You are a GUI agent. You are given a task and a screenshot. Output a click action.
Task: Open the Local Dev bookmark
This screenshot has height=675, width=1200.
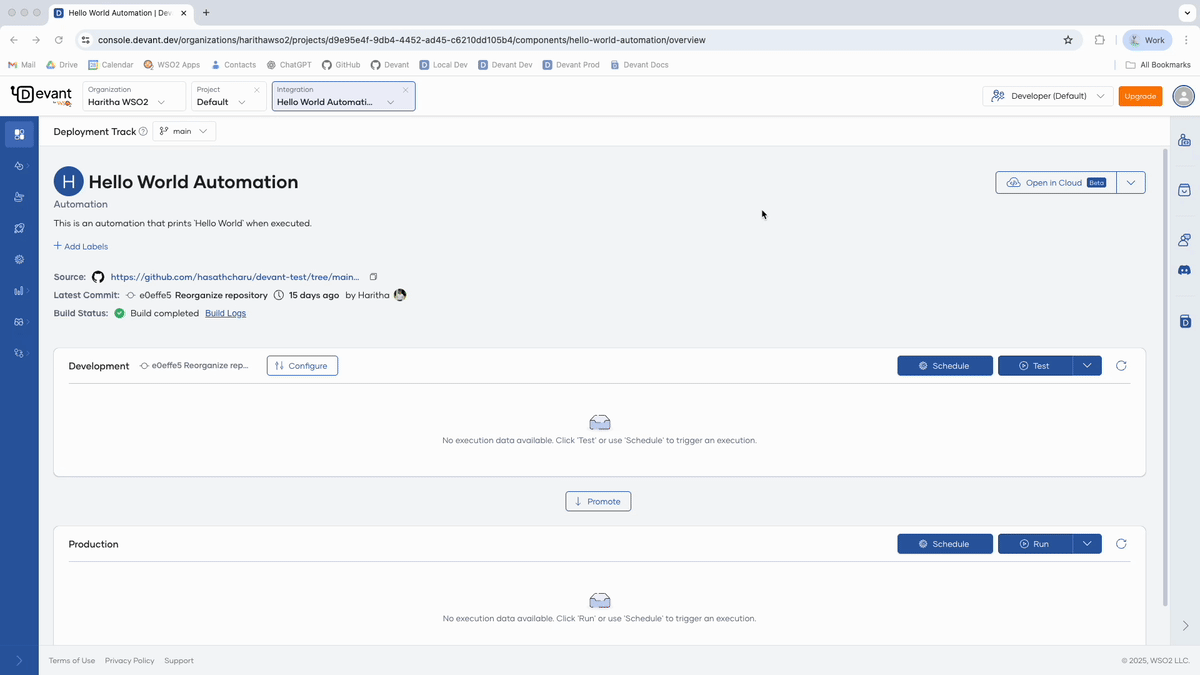coord(444,65)
